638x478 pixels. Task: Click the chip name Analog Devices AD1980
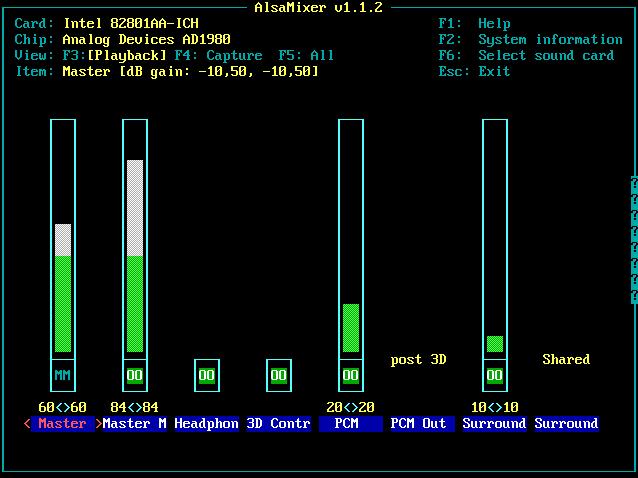click(146, 39)
